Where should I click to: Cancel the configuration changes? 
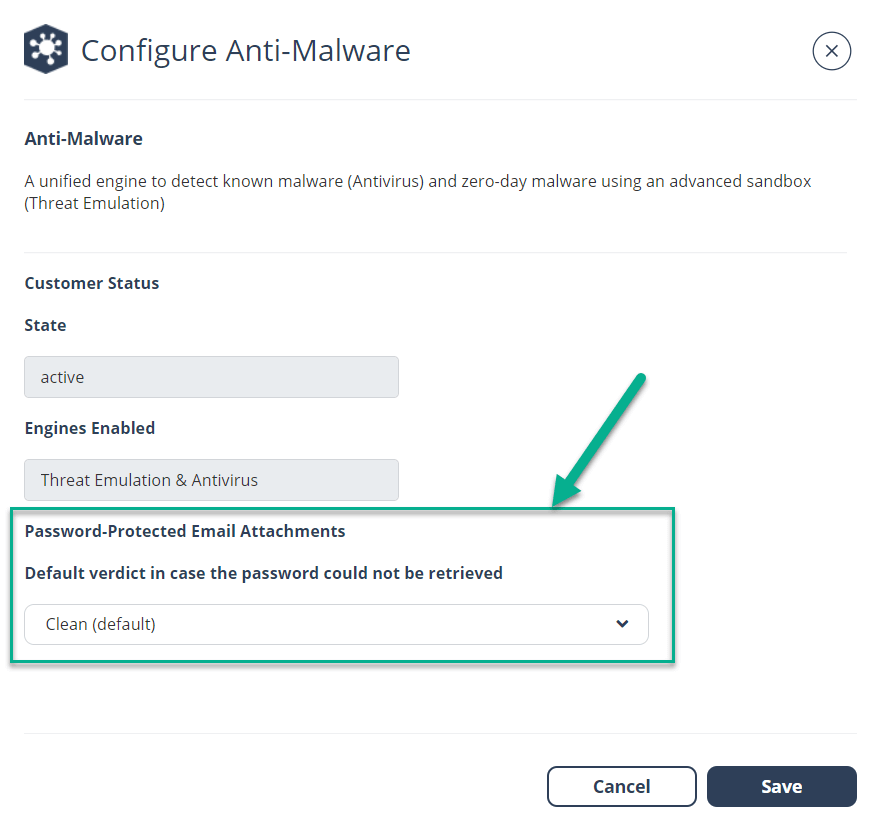coord(622,786)
